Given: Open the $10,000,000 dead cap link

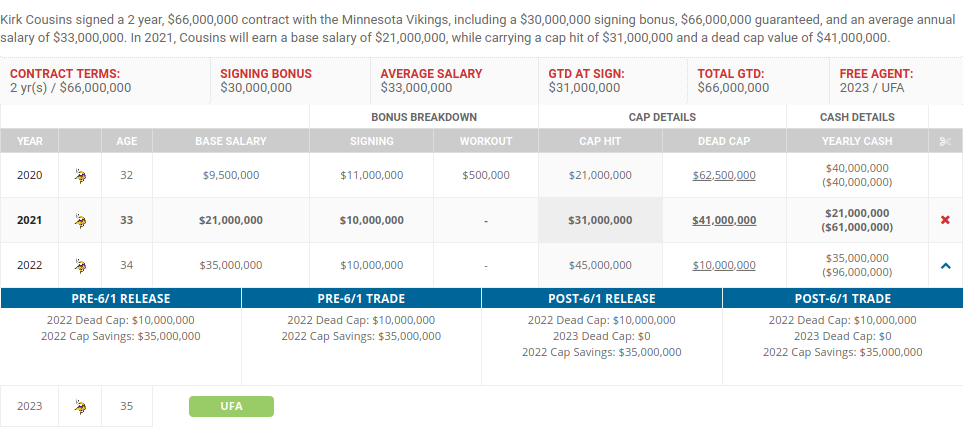Looking at the screenshot, I should pos(724,265).
